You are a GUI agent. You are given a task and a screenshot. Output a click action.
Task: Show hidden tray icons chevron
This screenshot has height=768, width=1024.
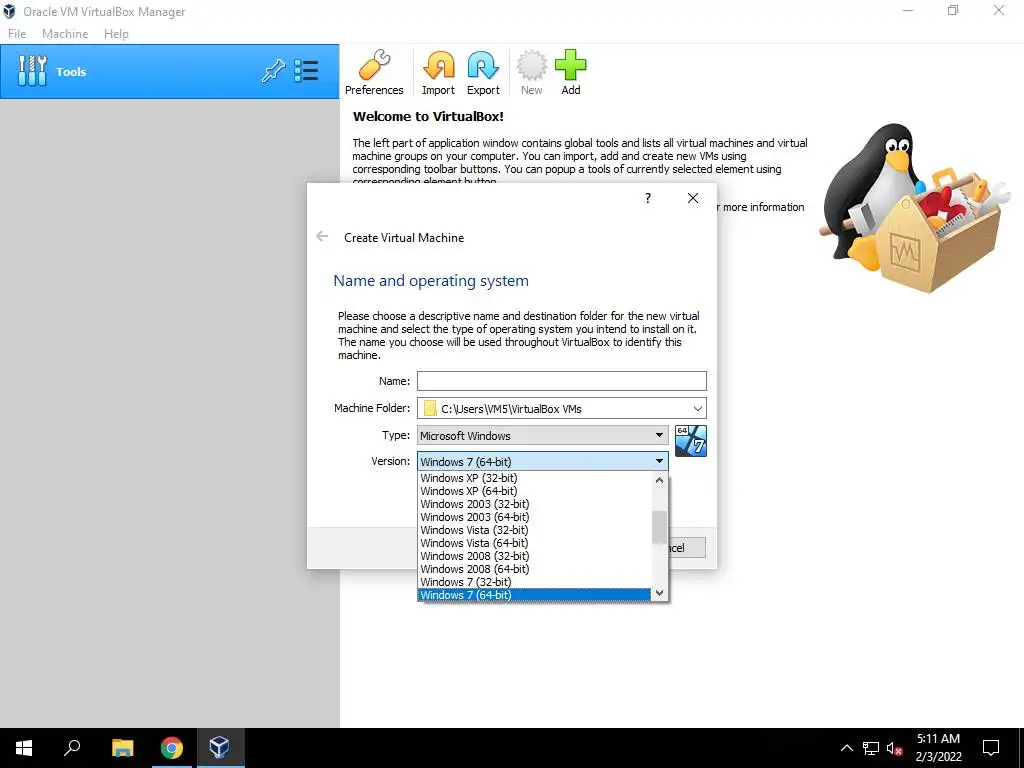(x=846, y=748)
